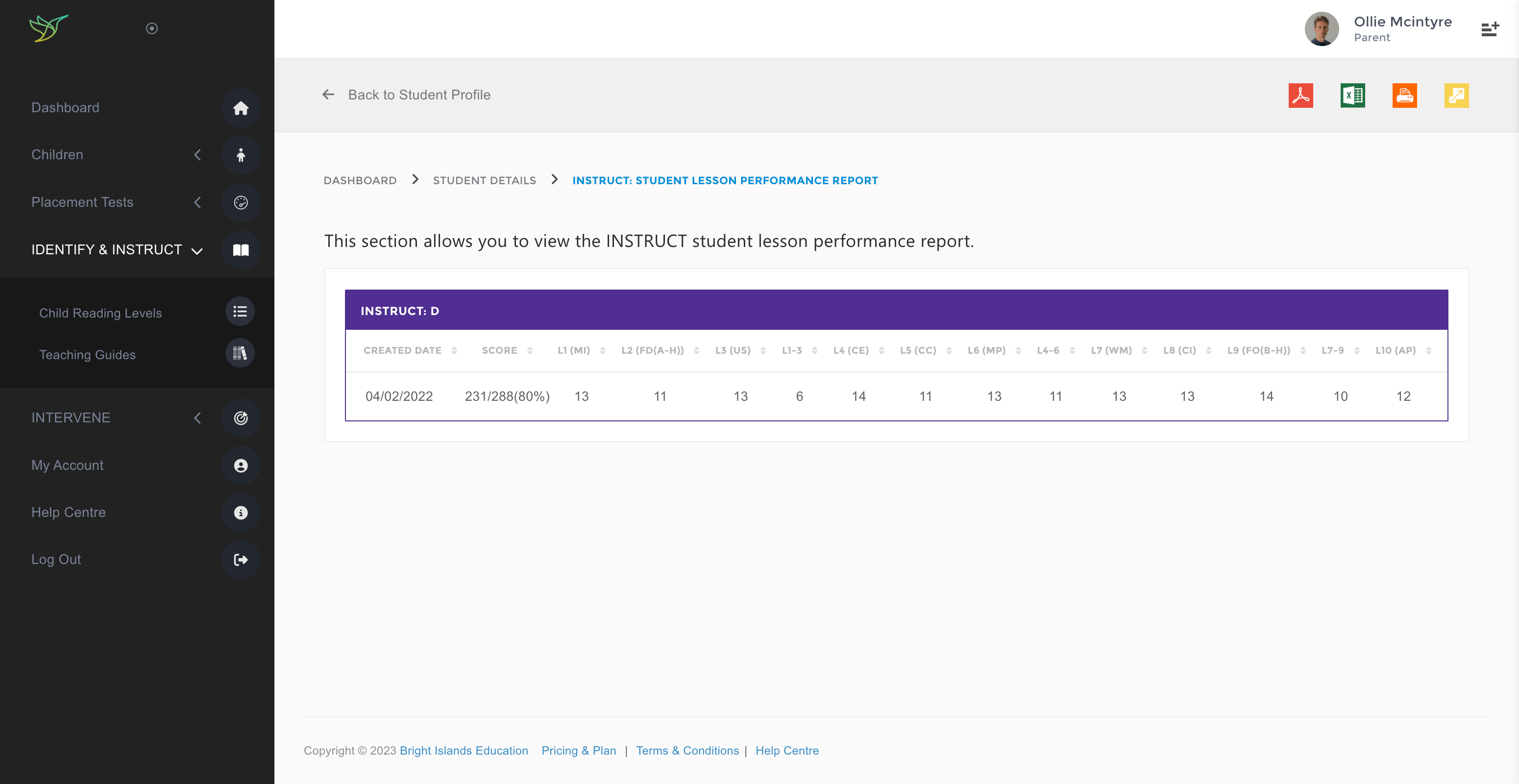
Task: Export report as PDF icon
Action: coord(1300,96)
